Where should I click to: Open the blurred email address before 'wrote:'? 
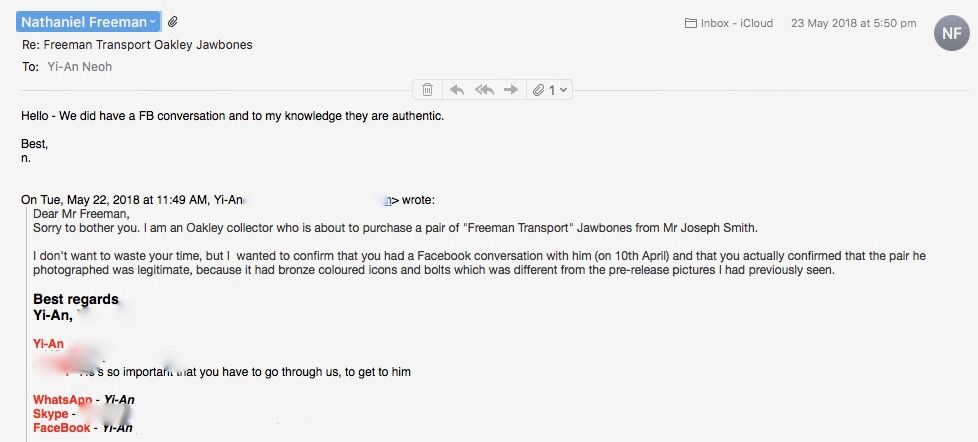(320, 200)
